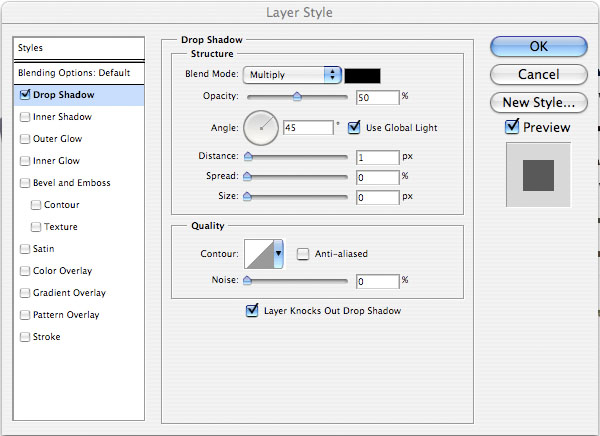Click the Distance slider handle
The height and width of the screenshot is (436, 600).
coord(248,156)
